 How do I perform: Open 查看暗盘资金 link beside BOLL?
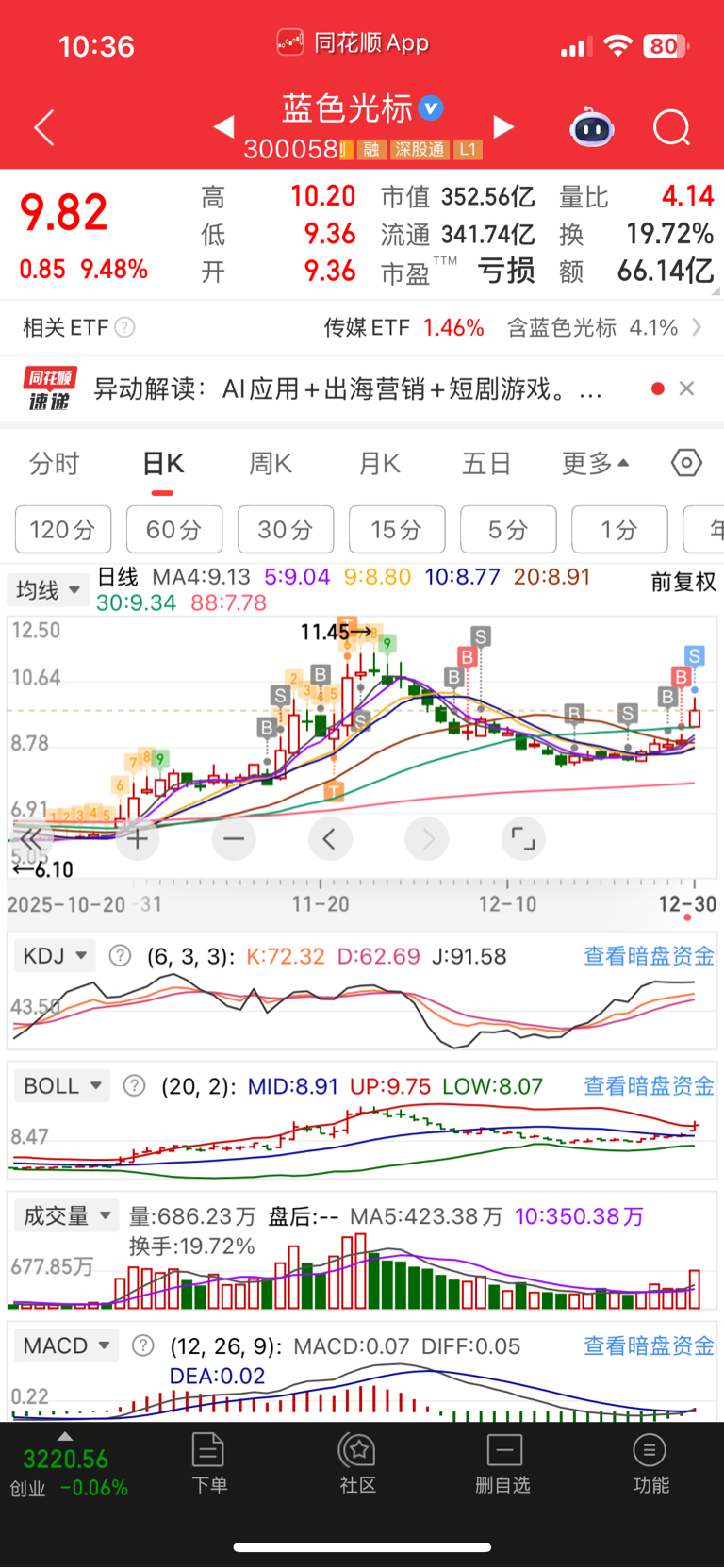tap(650, 1086)
